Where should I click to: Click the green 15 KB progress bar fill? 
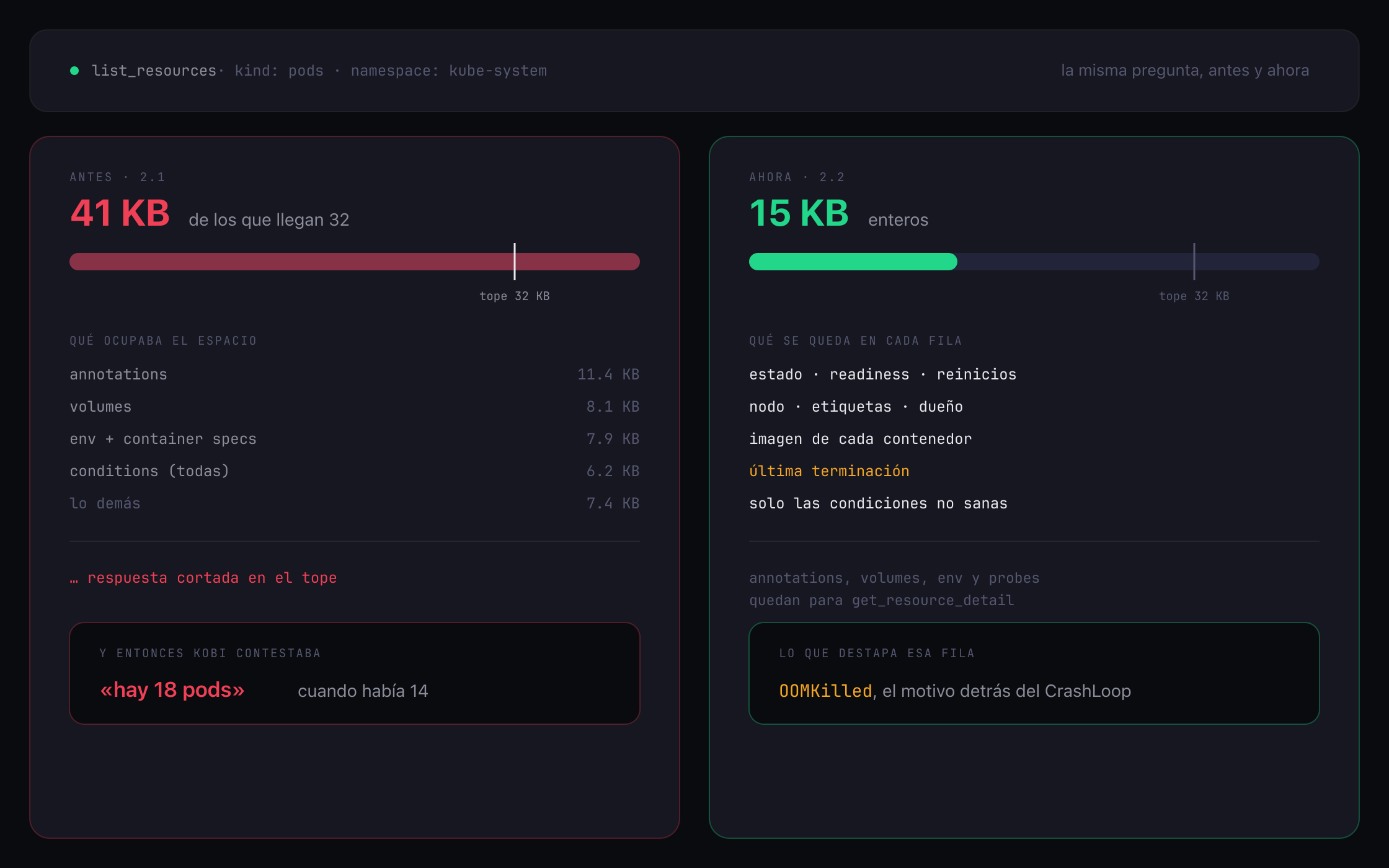tap(853, 262)
